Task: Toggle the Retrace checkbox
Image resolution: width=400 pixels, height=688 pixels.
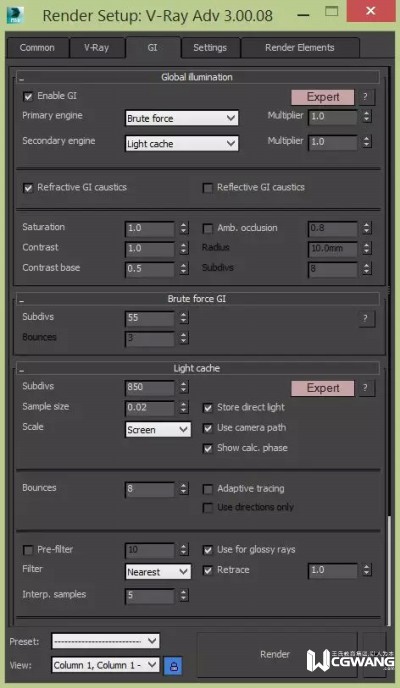Action: pos(207,570)
